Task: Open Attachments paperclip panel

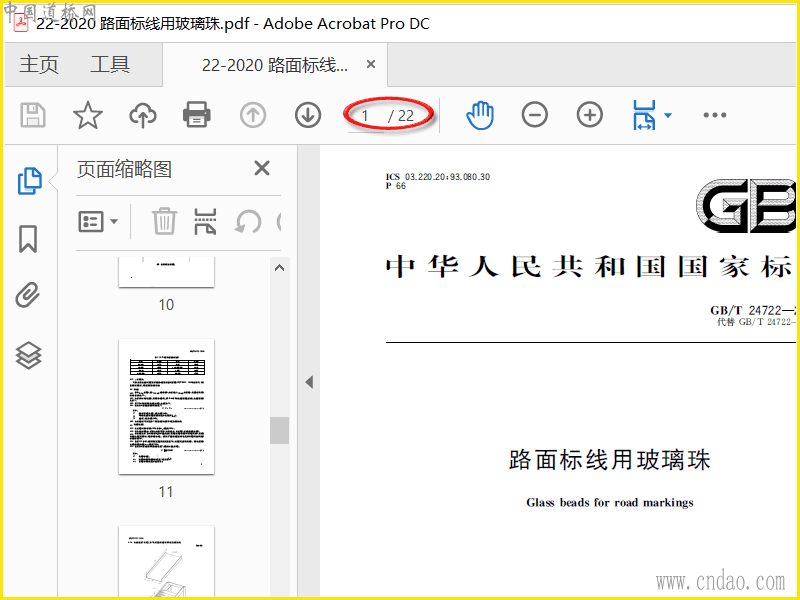Action: pos(28,295)
